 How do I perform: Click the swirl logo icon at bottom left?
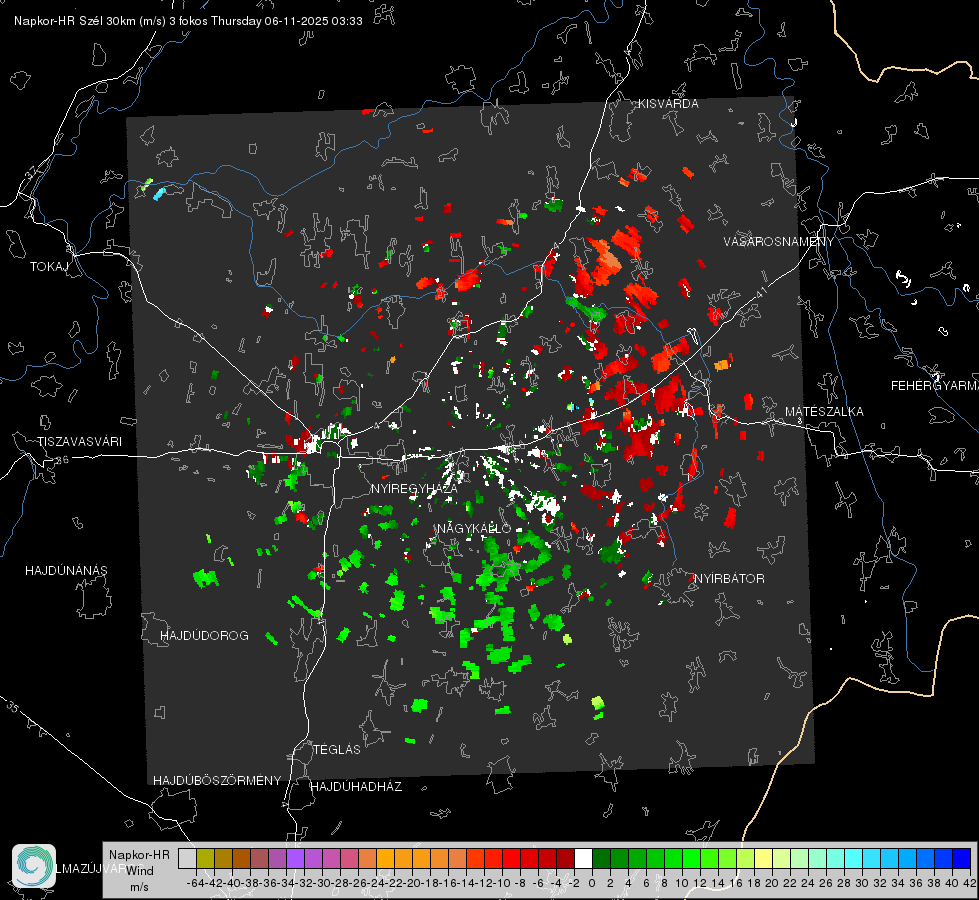click(x=34, y=866)
